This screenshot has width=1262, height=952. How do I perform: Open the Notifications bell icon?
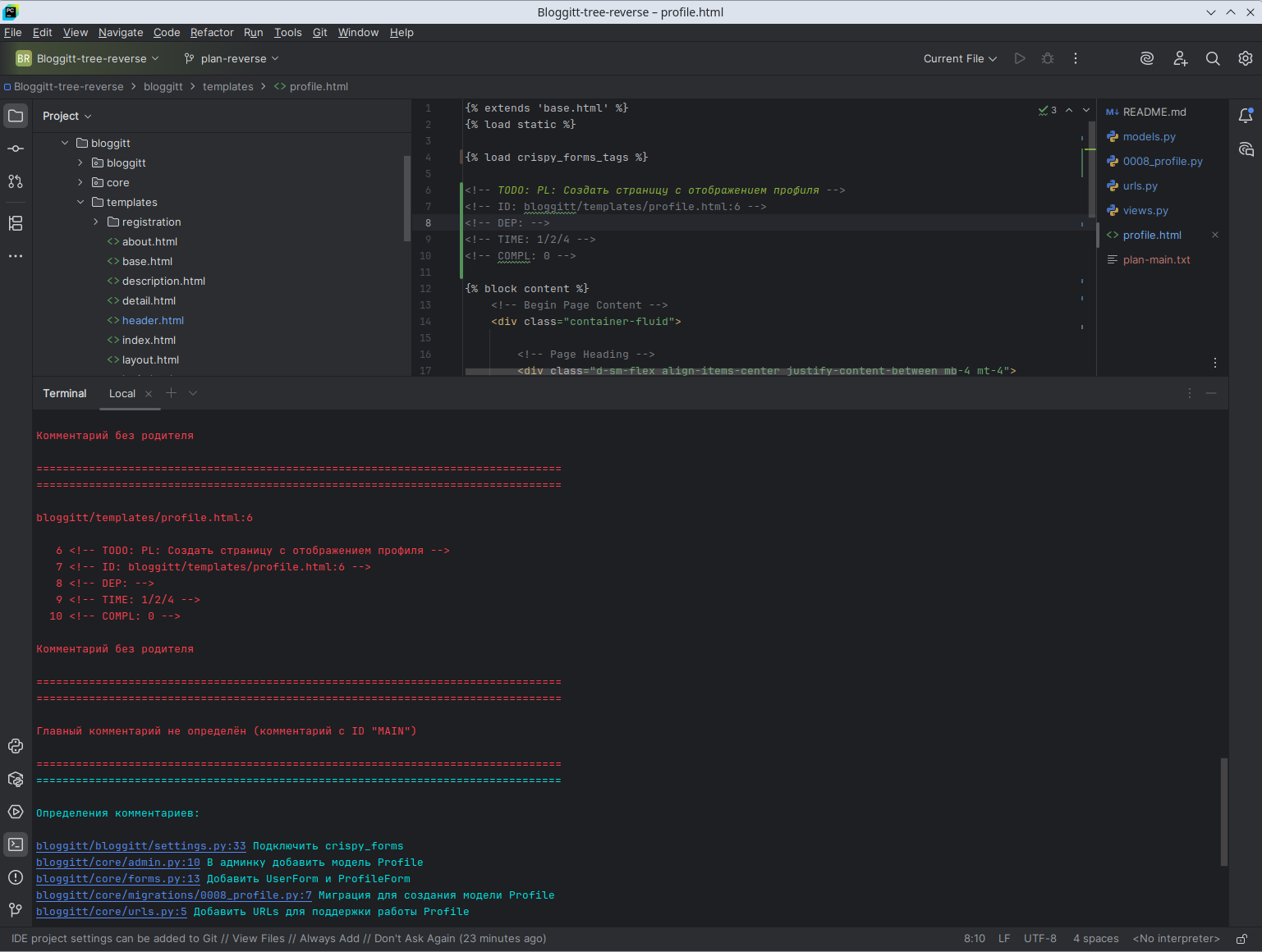coord(1246,116)
